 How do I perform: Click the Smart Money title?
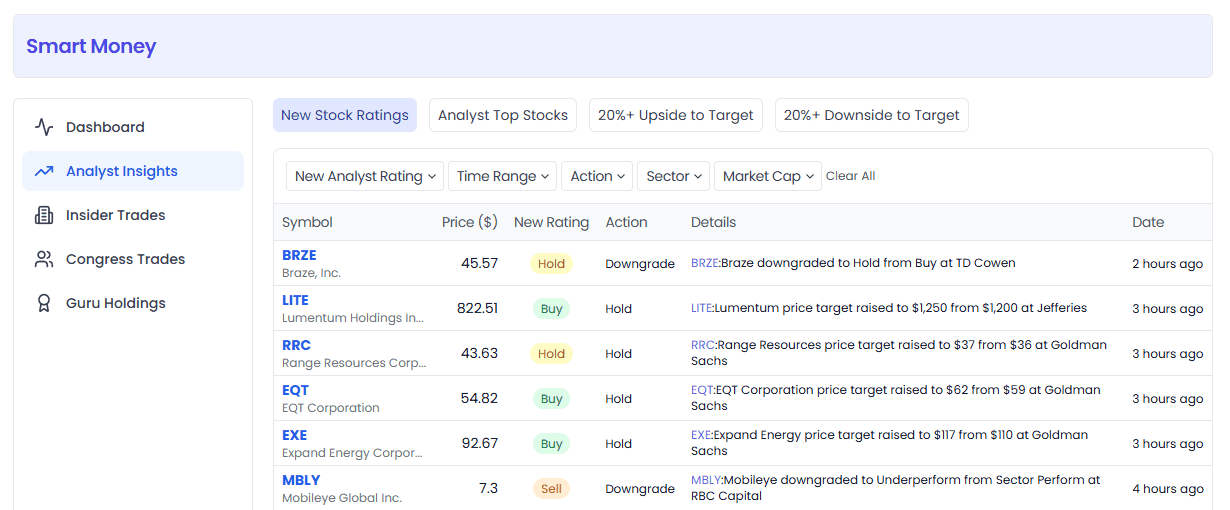coord(91,46)
